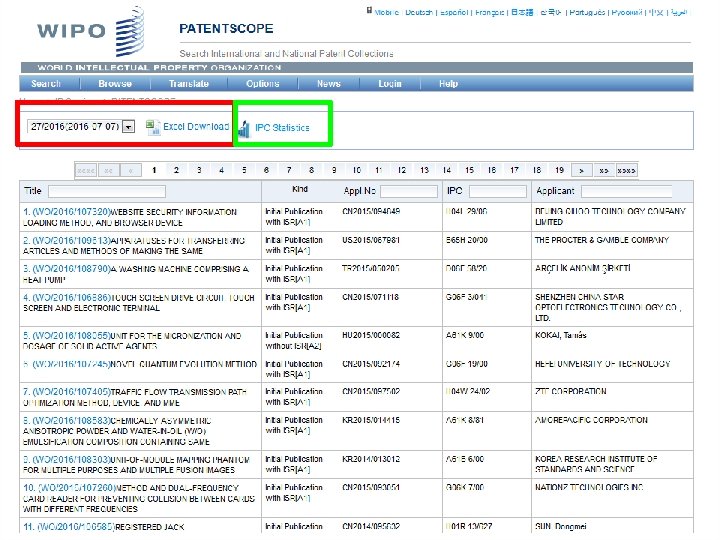Viewport: 720px width, 540px height.
Task: Click applicant KOKAI, Tamás
Action: pyautogui.click(x=561, y=336)
